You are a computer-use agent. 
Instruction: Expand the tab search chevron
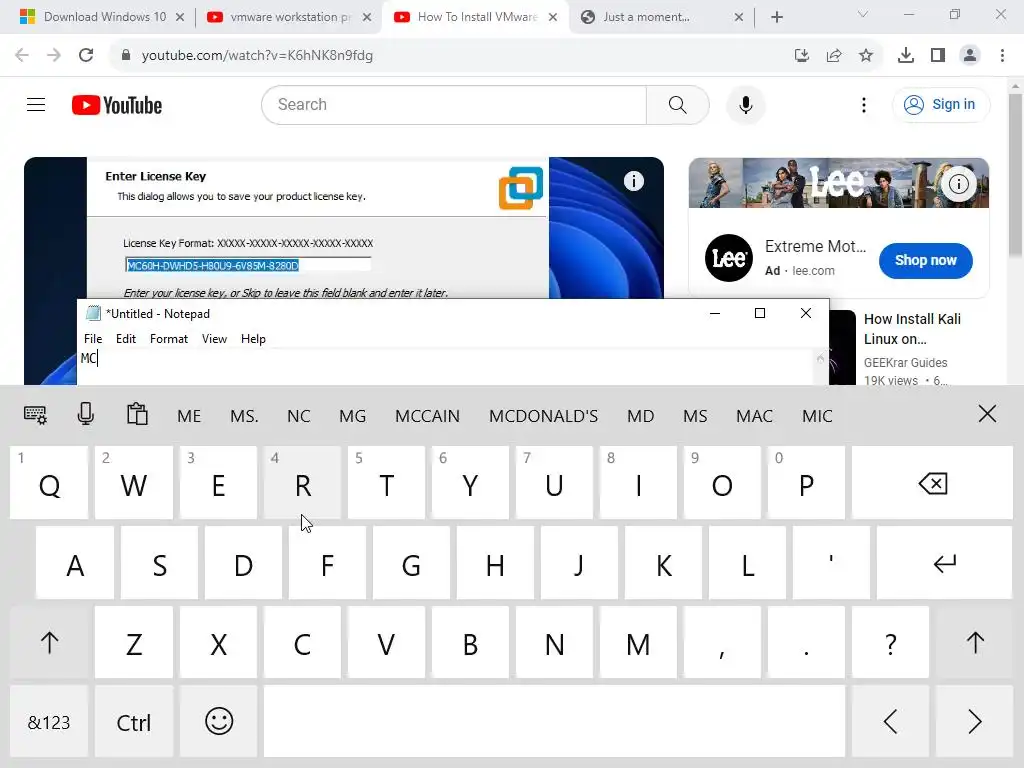[863, 14]
